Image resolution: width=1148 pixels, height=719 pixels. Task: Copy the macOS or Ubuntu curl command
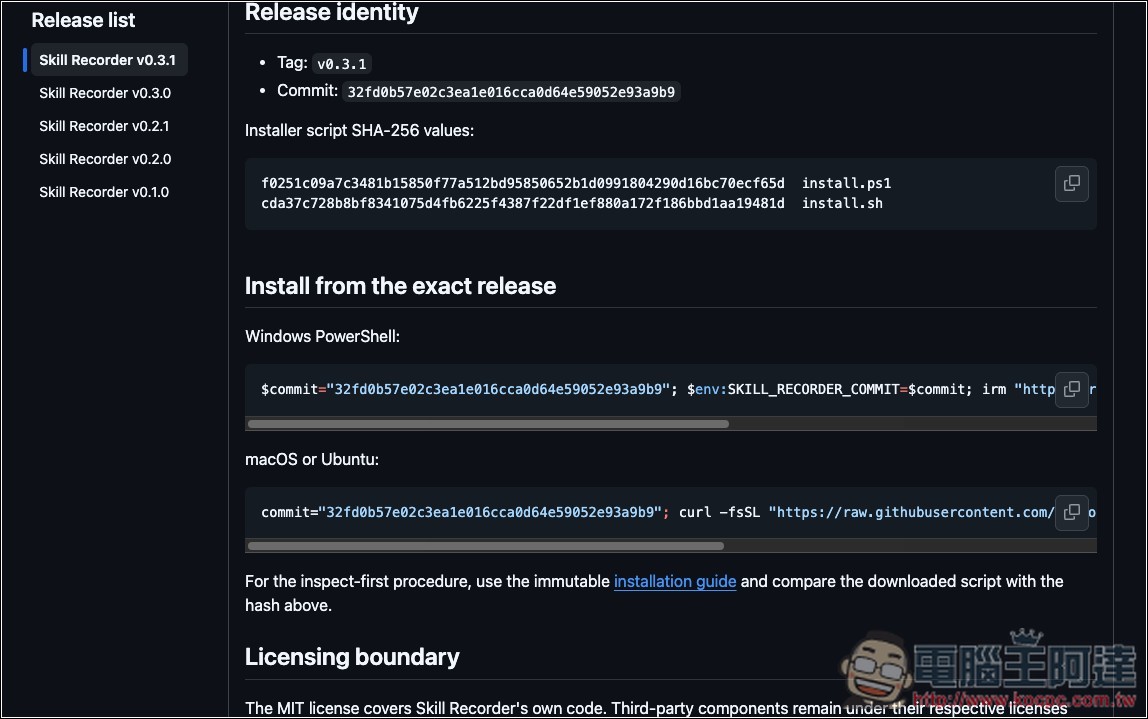coord(1071,512)
